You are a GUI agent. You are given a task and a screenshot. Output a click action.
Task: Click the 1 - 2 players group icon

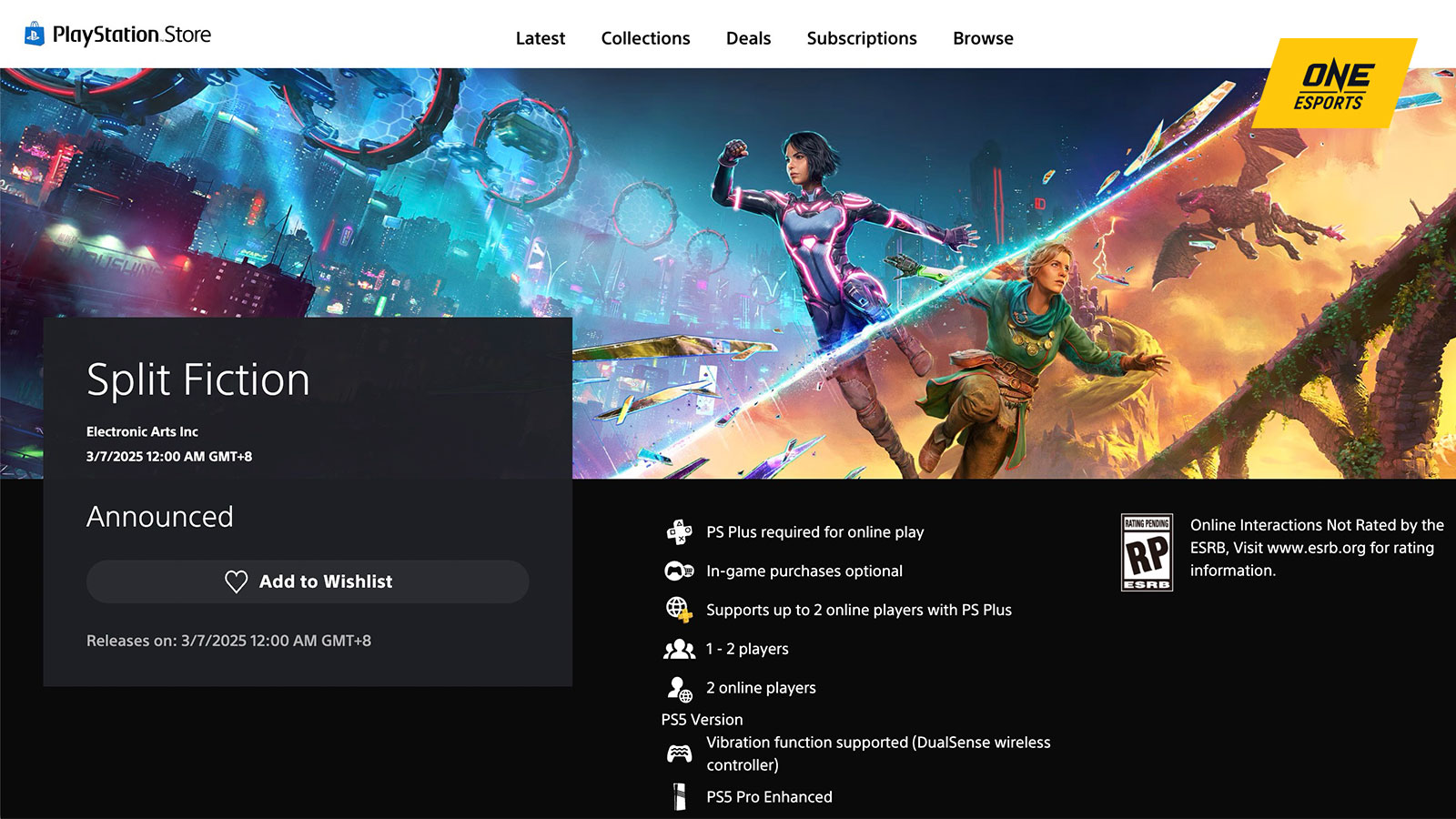(679, 649)
